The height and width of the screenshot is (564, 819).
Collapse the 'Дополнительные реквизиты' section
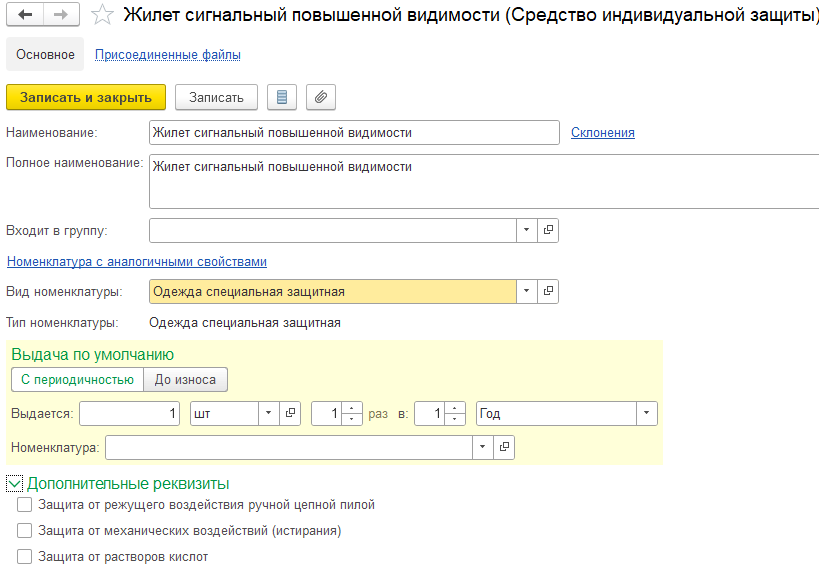coord(15,483)
